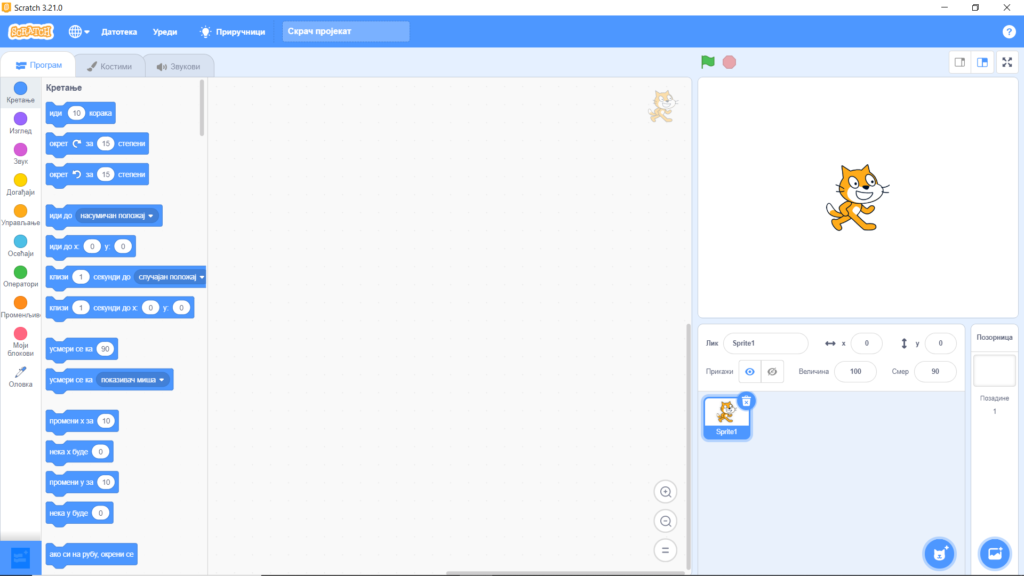Open the насумичан положај dropdown
Screen dimensions: 1024x576
pyautogui.click(x=116, y=216)
